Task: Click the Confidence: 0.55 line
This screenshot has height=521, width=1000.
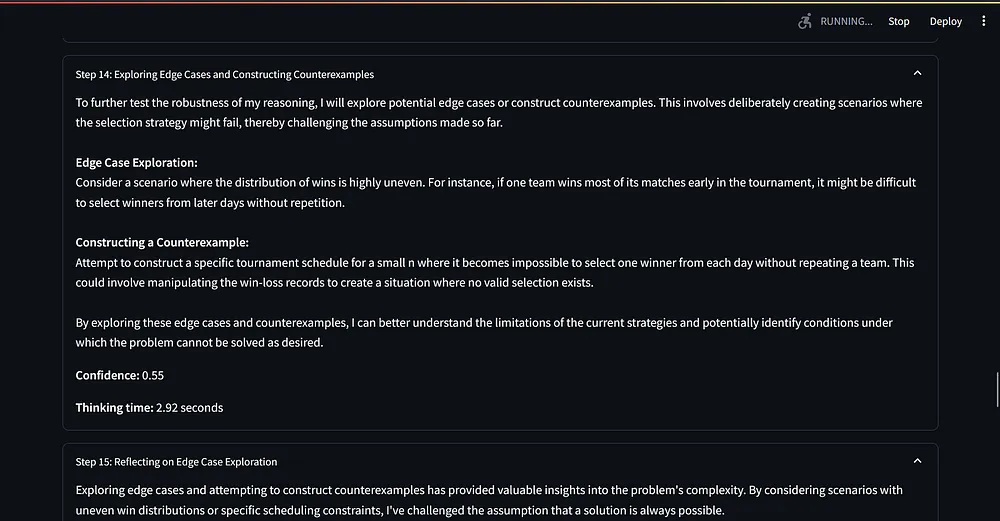Action: tap(119, 375)
